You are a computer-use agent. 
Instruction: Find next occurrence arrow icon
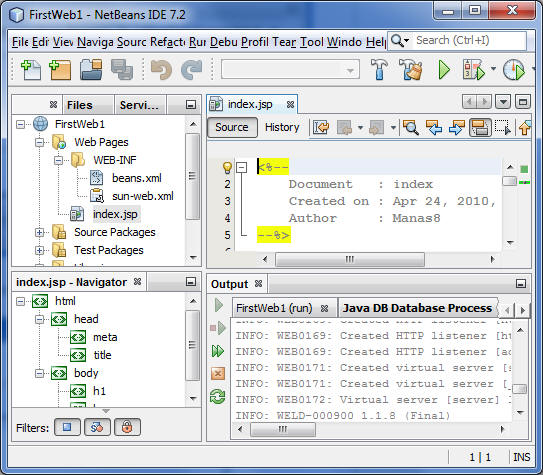[457, 127]
